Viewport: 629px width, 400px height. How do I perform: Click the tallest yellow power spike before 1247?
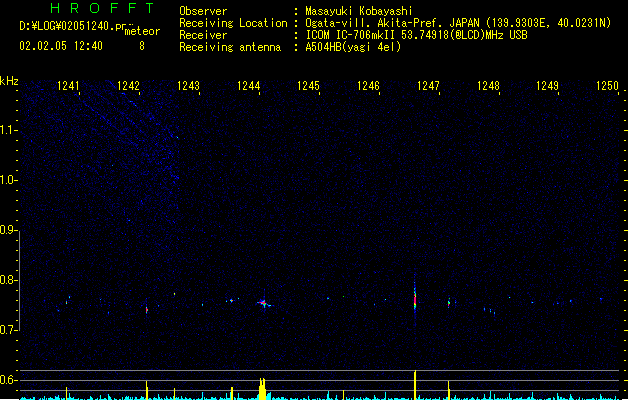coord(415,385)
